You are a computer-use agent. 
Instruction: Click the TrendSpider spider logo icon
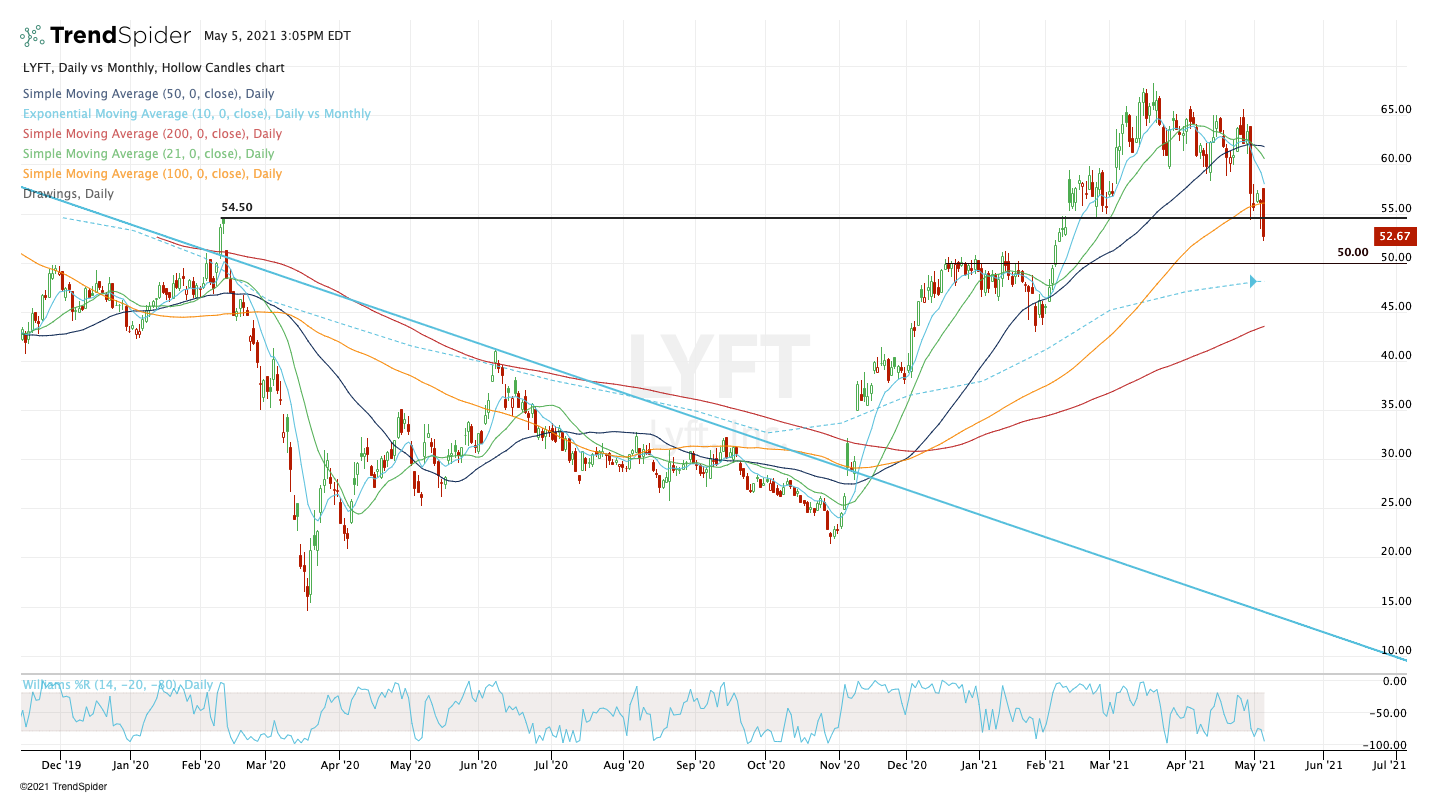tap(32, 36)
